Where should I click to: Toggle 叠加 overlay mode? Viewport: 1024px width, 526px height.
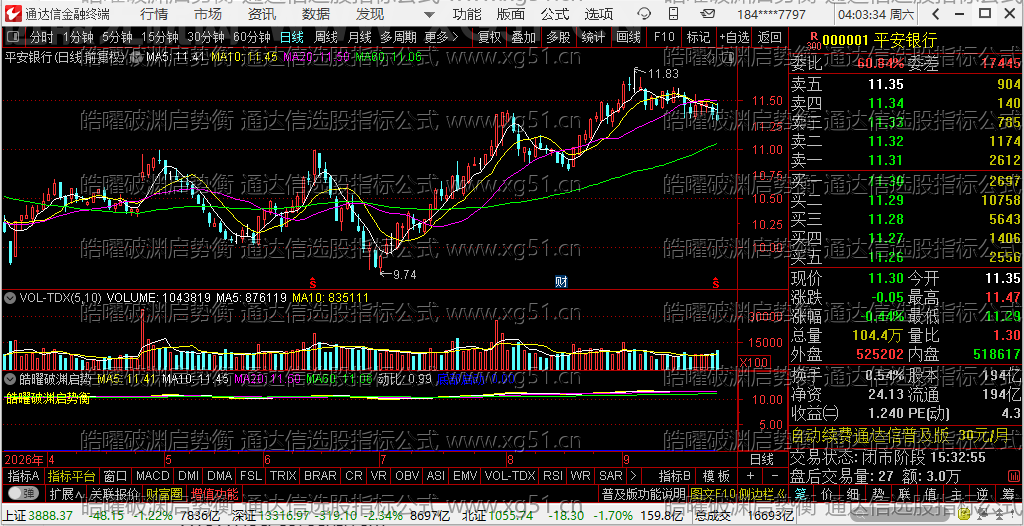(x=523, y=37)
